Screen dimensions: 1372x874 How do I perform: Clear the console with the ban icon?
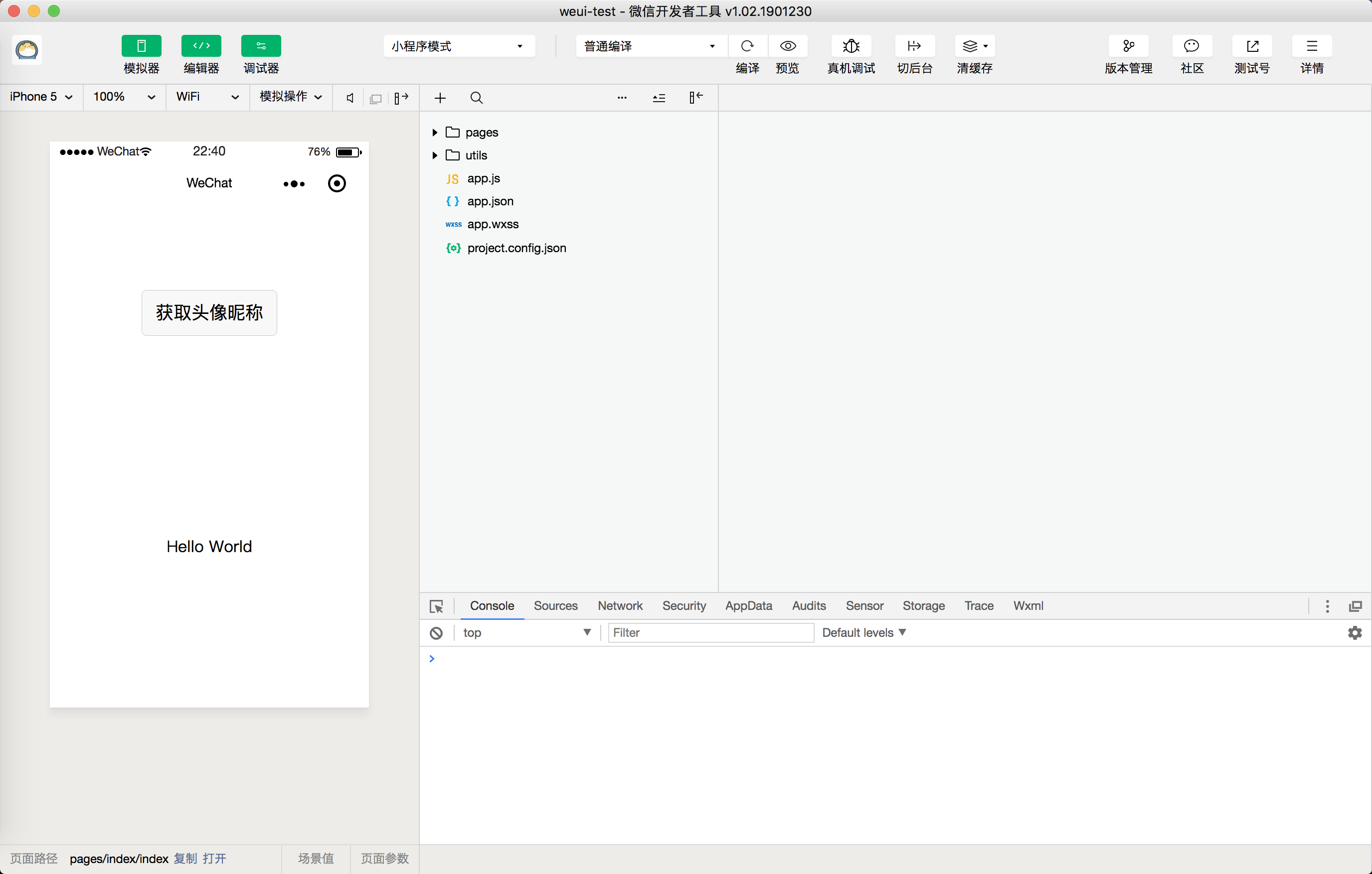[x=436, y=633]
